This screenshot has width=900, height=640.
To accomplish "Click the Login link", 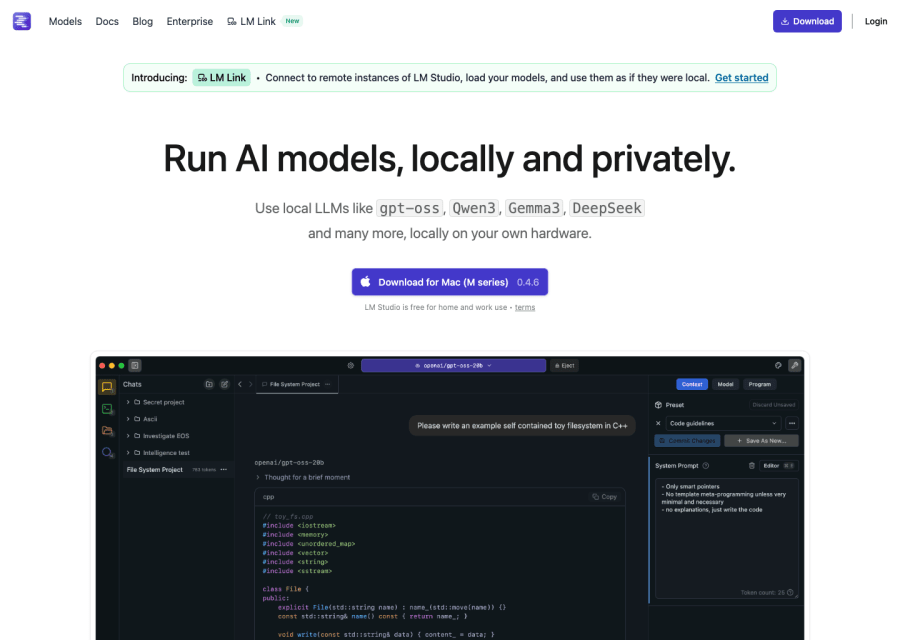I will click(875, 21).
